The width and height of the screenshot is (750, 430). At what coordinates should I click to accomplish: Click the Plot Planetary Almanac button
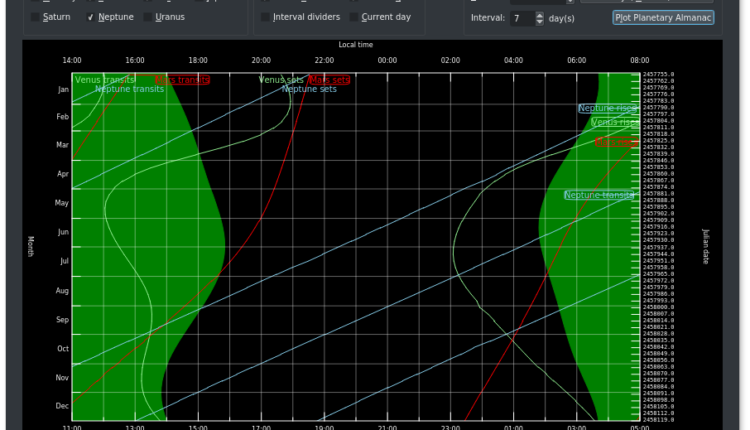663,18
